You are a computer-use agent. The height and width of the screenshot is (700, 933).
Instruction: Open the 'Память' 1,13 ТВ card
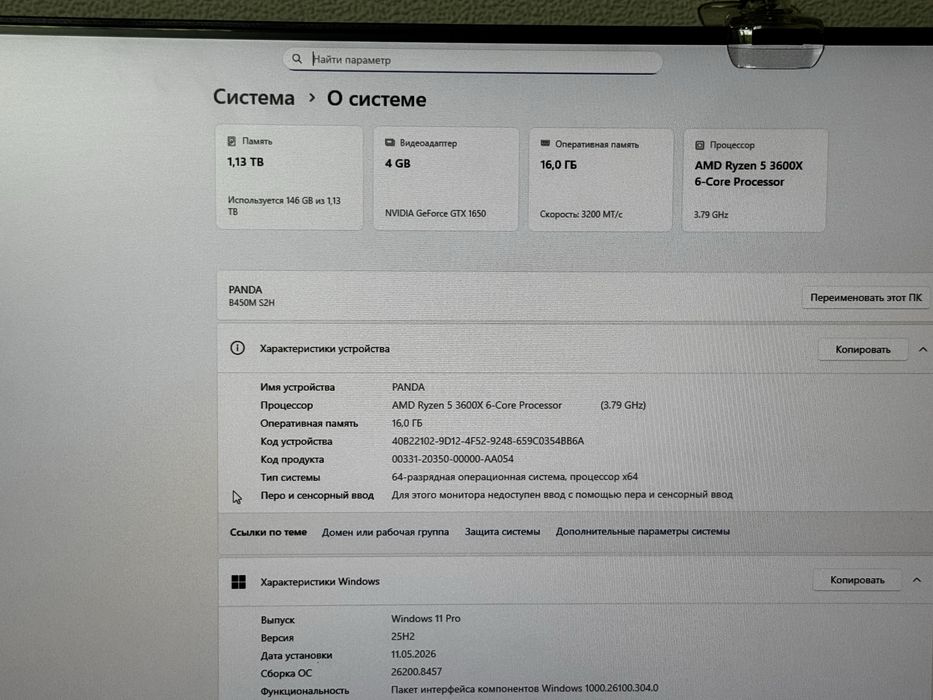(289, 177)
